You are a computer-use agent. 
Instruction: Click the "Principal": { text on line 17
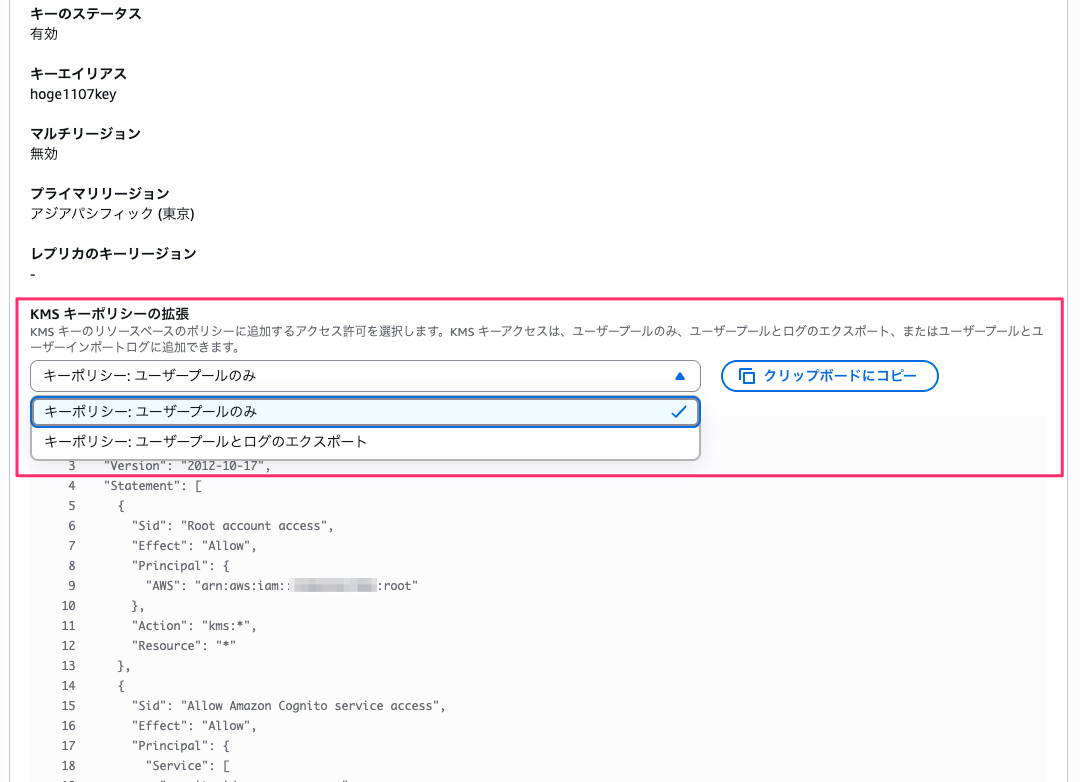[180, 745]
